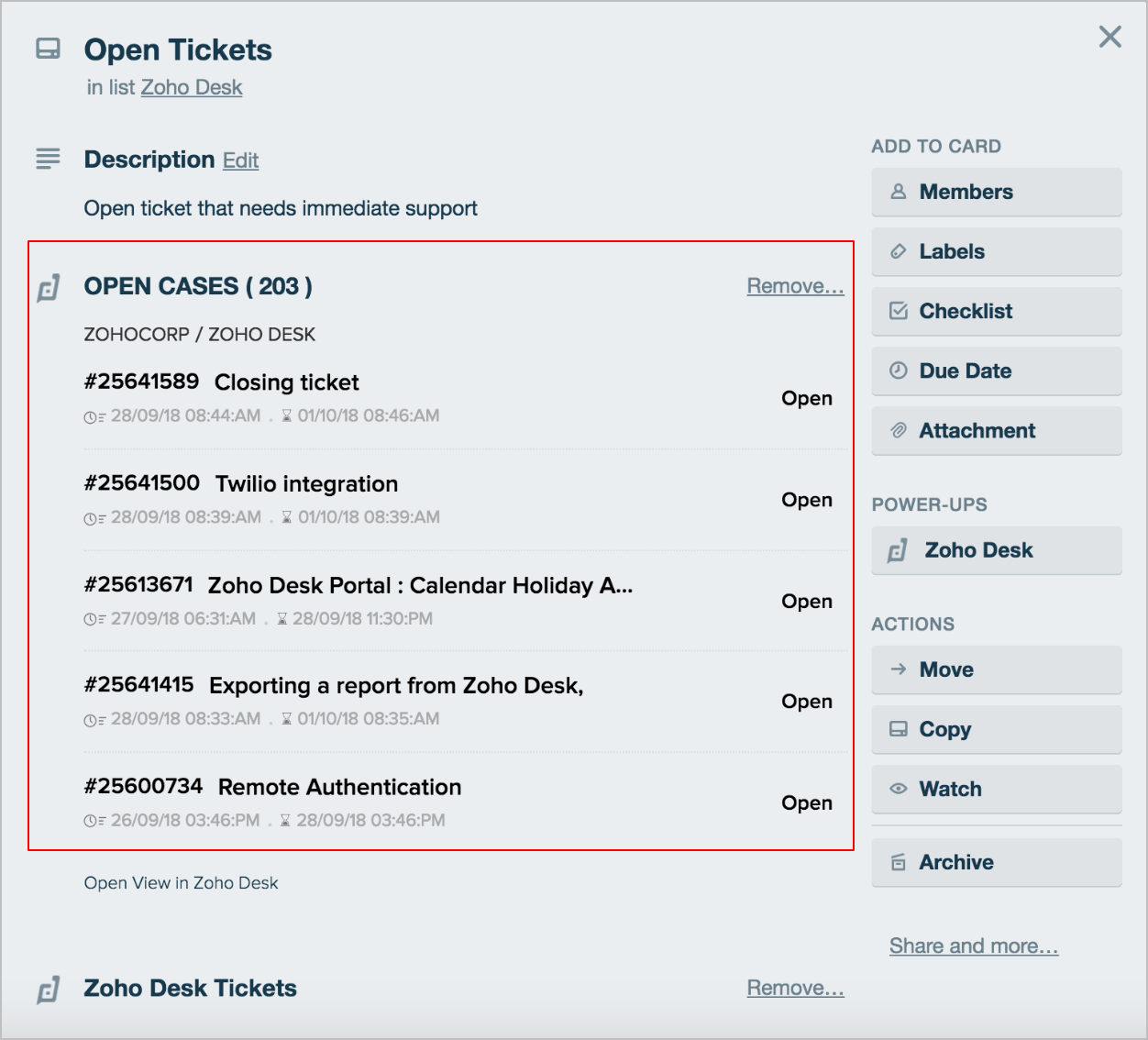
Task: Copy the Open Tickets card
Action: tap(996, 729)
